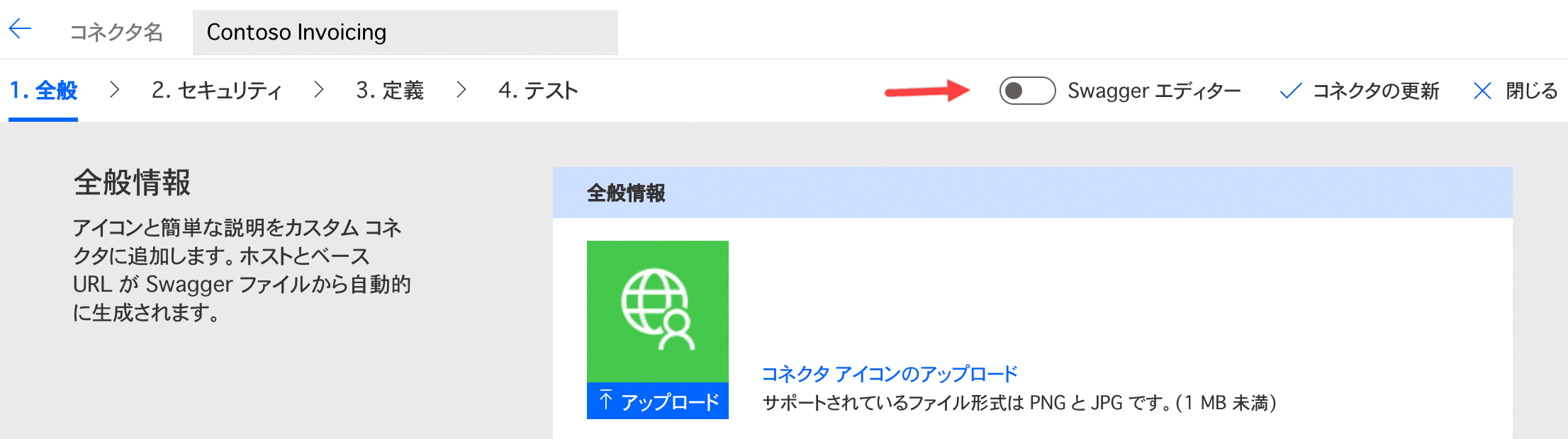The image size is (1568, 439).
Task: Click the large 全般情報 heading on left
Action: pos(132,183)
